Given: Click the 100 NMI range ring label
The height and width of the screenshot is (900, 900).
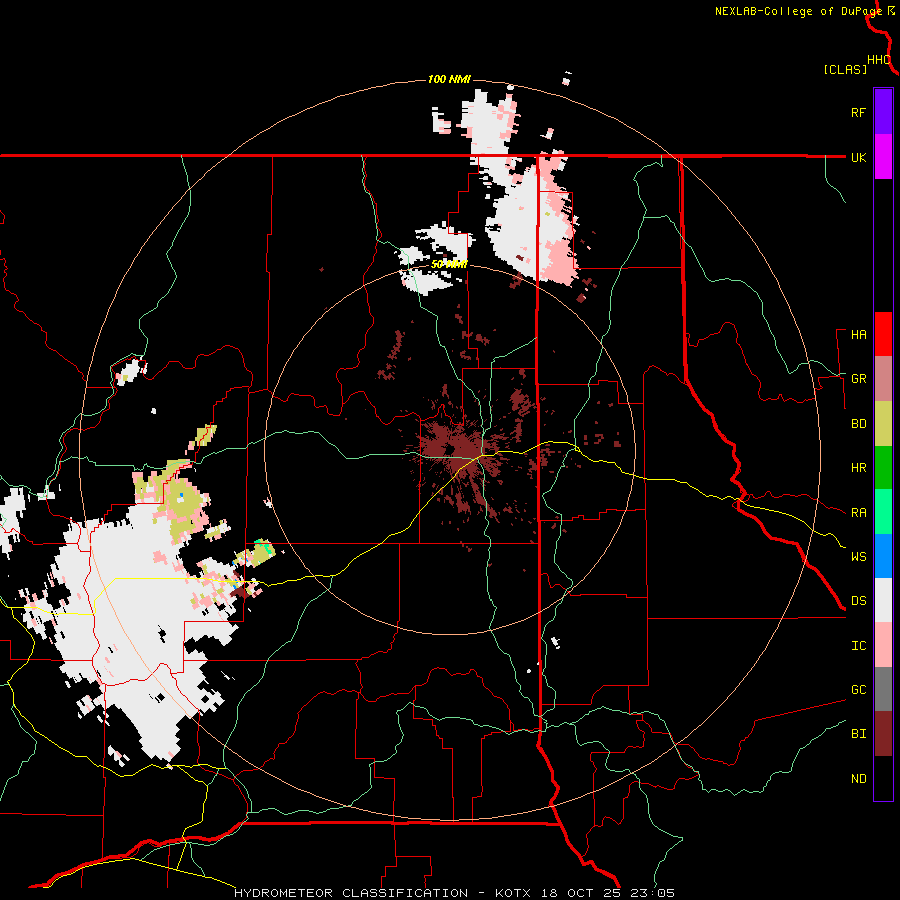Looking at the screenshot, I should click(449, 79).
